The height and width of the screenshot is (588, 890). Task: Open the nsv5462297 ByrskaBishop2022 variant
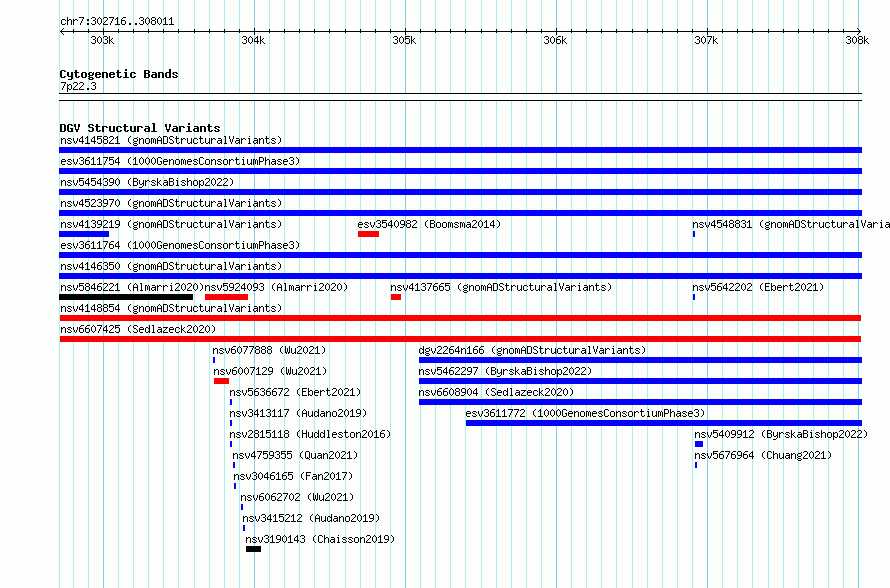[505, 371]
